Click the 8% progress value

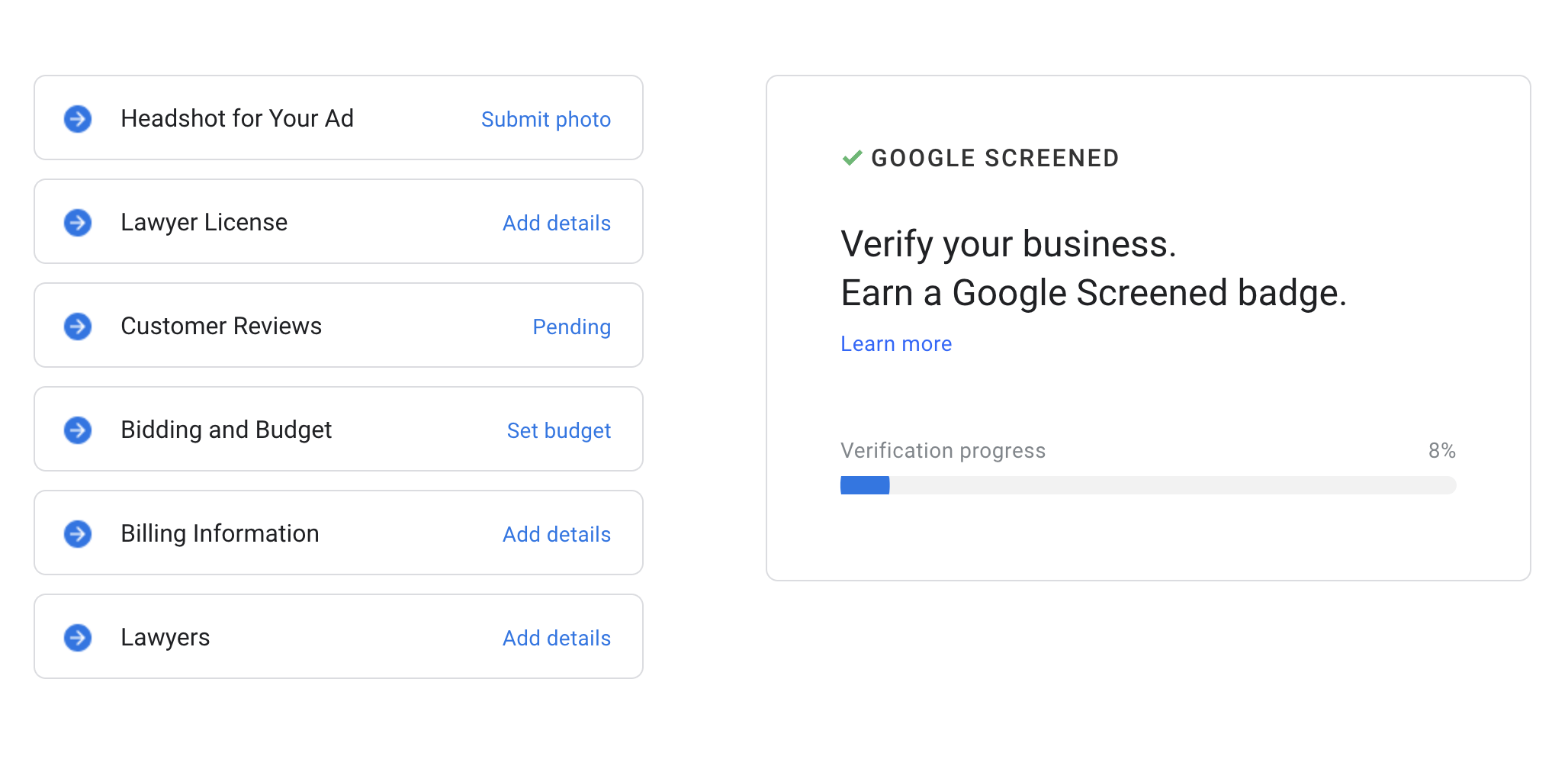1442,451
